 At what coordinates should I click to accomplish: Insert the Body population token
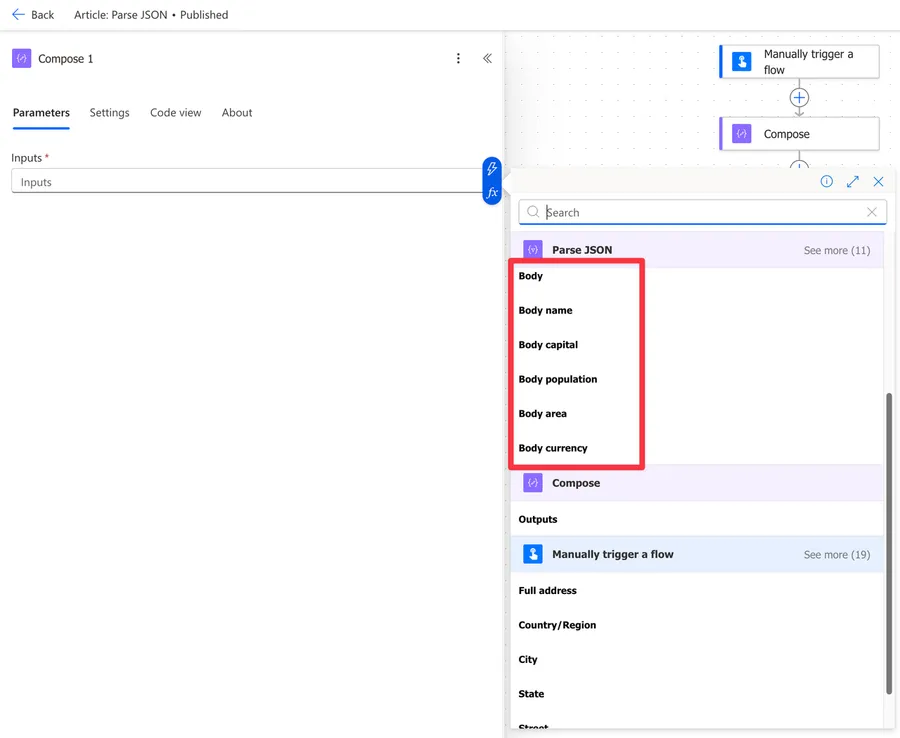point(557,380)
